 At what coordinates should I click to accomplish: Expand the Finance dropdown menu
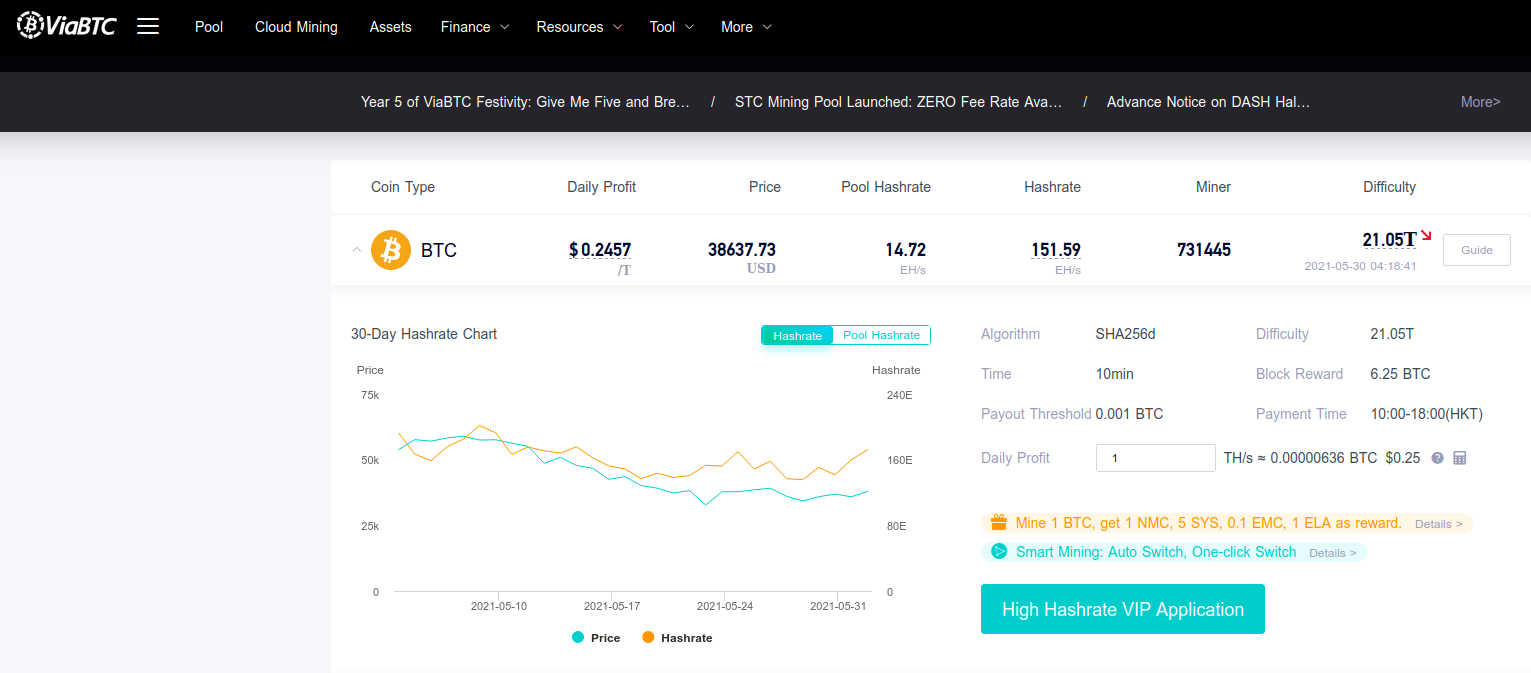pos(474,27)
